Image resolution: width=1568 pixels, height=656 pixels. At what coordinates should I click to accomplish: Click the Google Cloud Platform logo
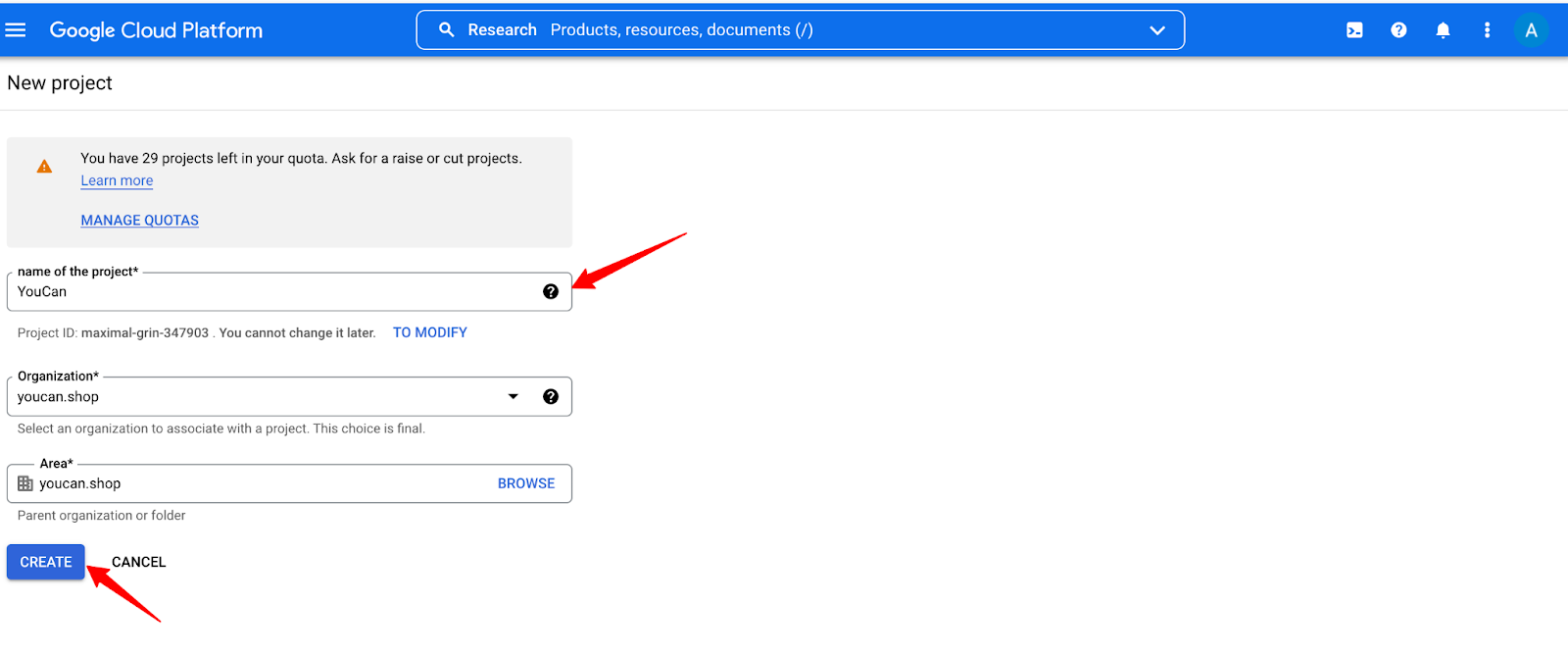(156, 30)
